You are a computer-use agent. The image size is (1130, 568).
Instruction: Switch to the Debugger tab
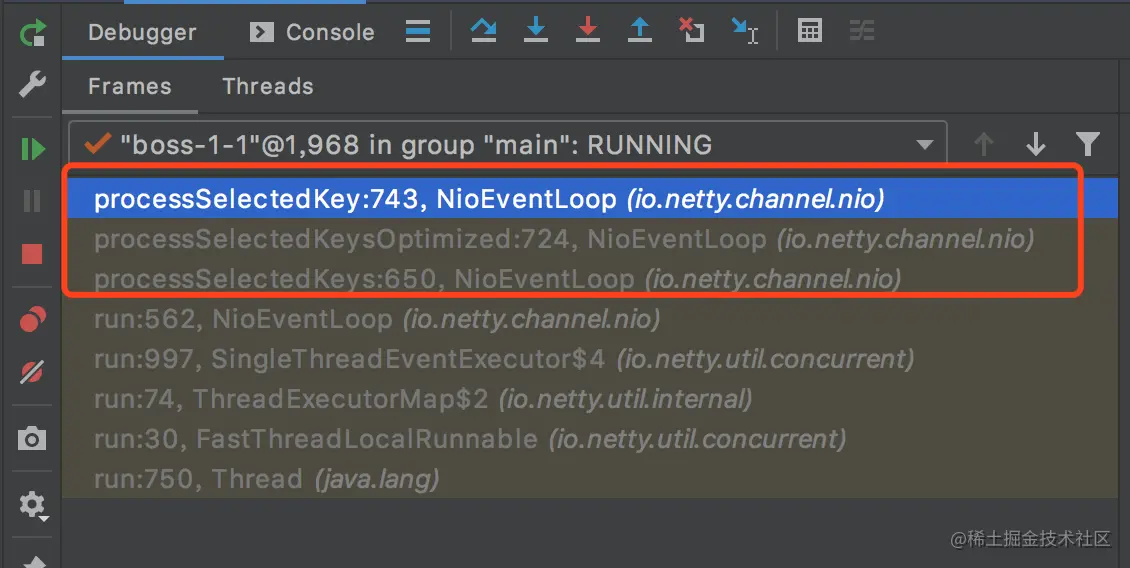pyautogui.click(x=142, y=32)
